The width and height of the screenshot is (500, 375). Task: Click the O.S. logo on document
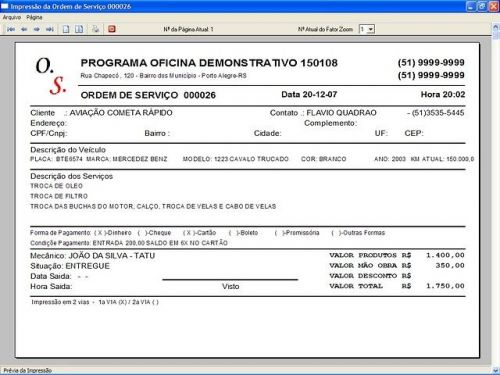click(x=51, y=76)
